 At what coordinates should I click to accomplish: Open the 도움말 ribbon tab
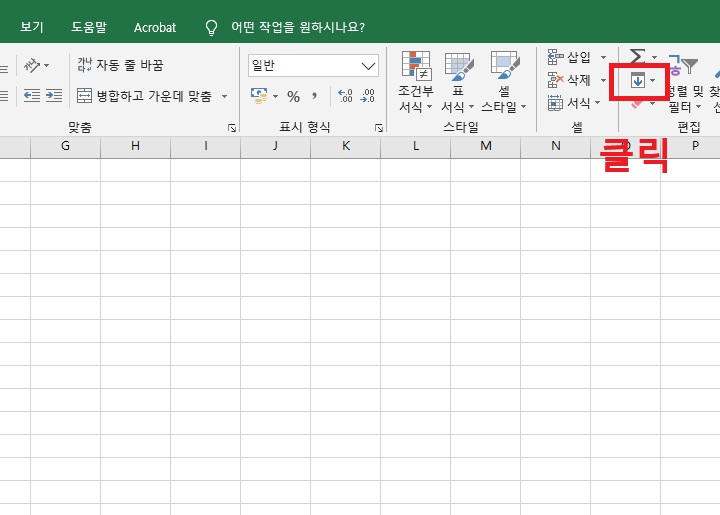tap(89, 27)
